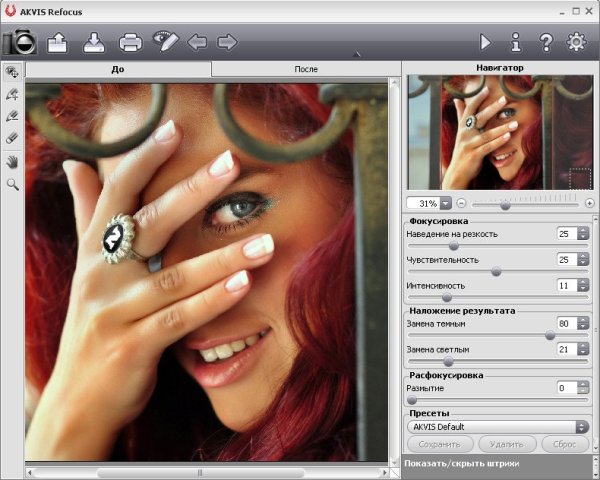The height and width of the screenshot is (480, 600).
Task: Click the save image icon
Action: 93,42
